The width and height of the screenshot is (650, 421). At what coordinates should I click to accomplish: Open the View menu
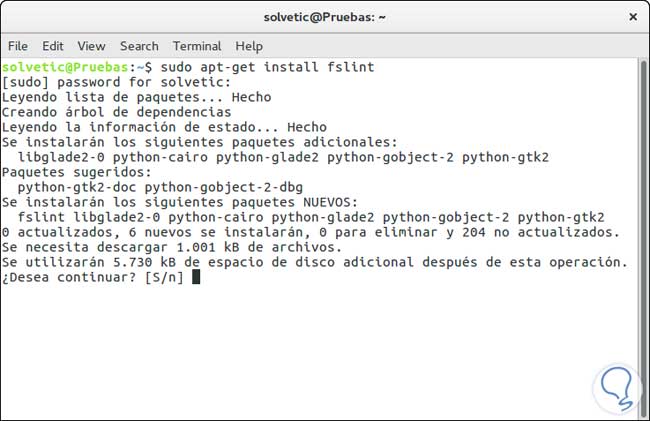pos(91,46)
